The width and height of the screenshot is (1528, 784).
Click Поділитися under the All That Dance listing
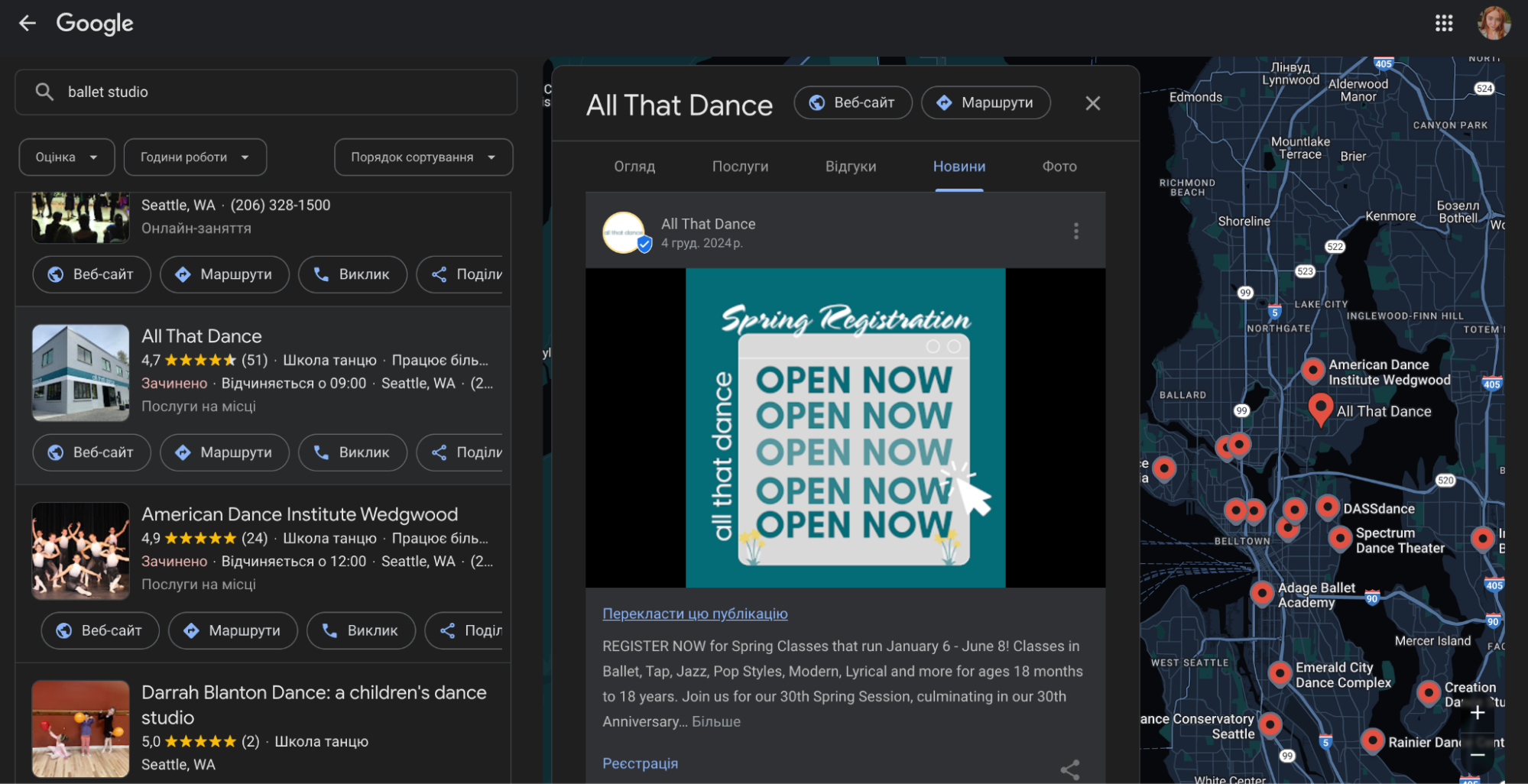coord(460,452)
